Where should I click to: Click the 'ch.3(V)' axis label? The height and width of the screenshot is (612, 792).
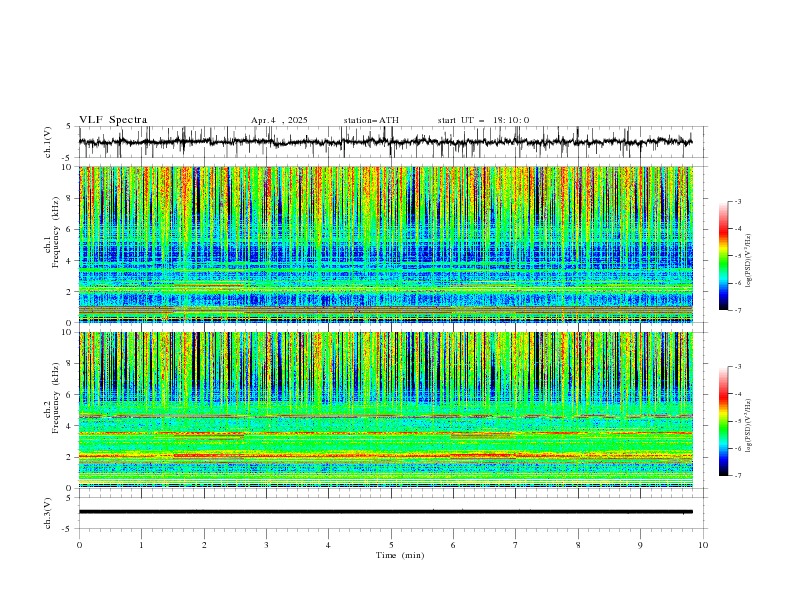tap(48, 513)
